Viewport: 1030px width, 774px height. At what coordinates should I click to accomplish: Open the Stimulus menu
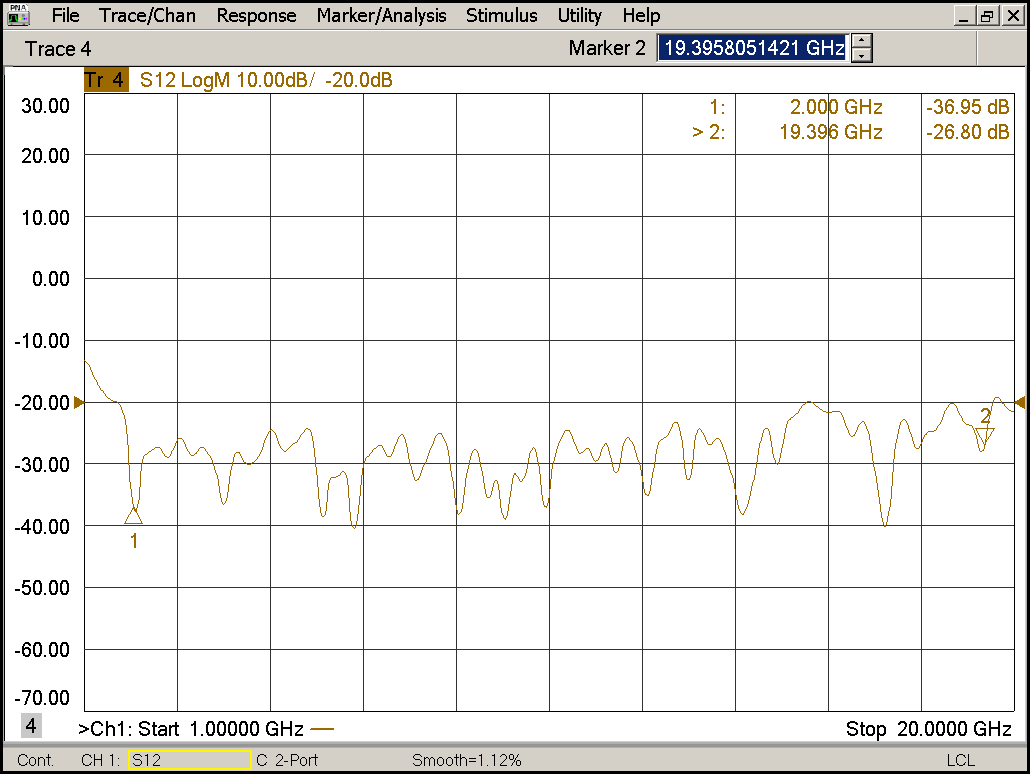tap(501, 16)
